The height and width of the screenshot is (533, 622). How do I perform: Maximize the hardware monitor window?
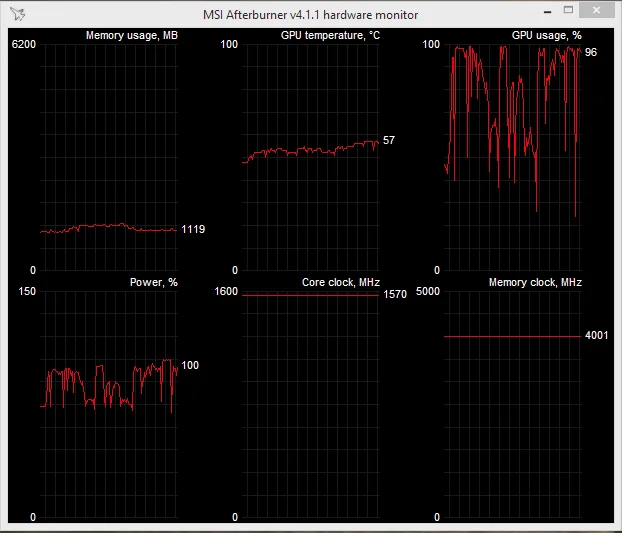pos(568,10)
